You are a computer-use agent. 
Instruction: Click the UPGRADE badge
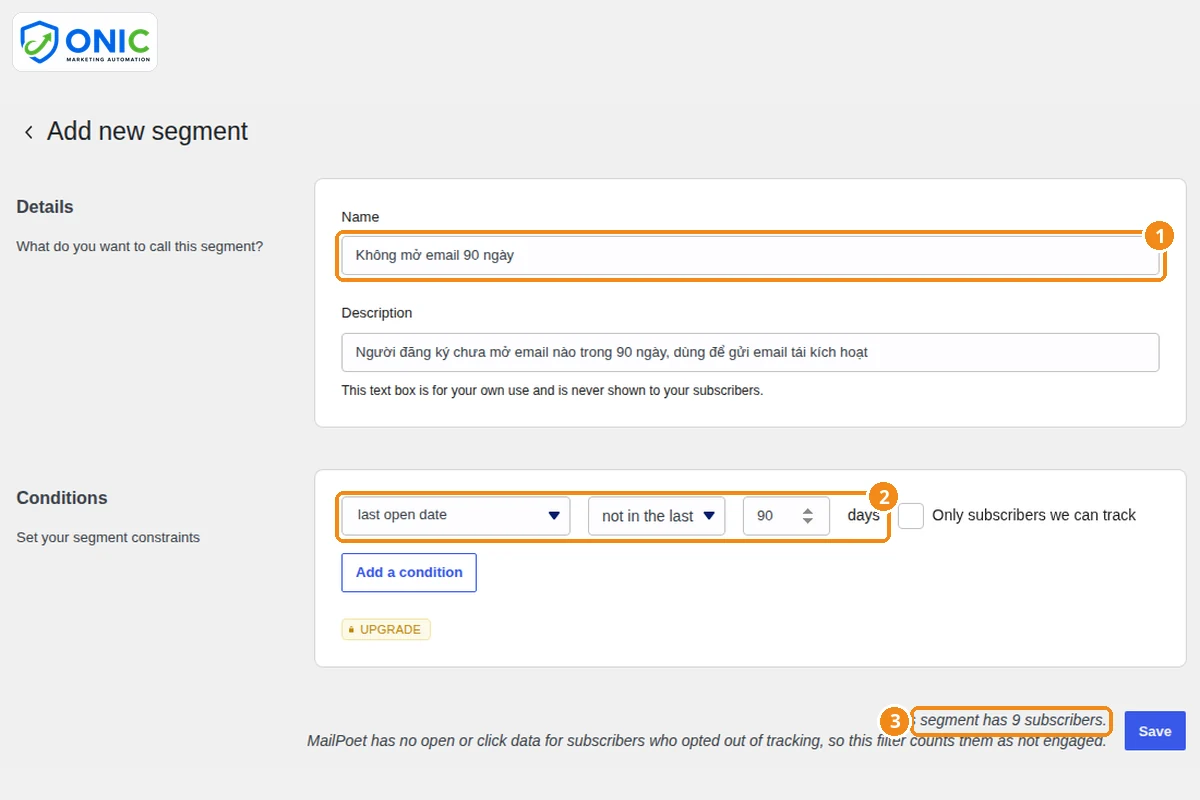[386, 630]
